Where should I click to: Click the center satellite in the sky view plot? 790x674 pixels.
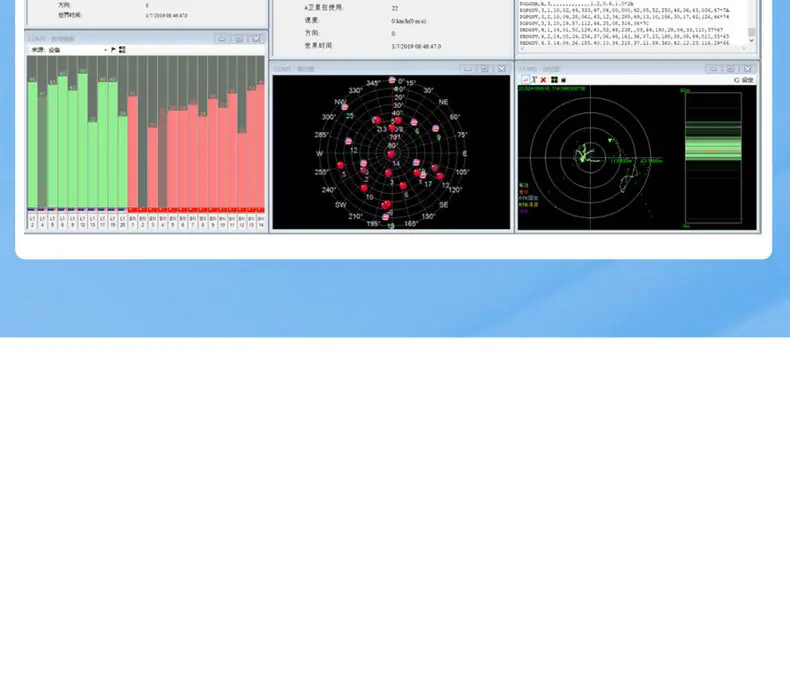pyautogui.click(x=391, y=154)
